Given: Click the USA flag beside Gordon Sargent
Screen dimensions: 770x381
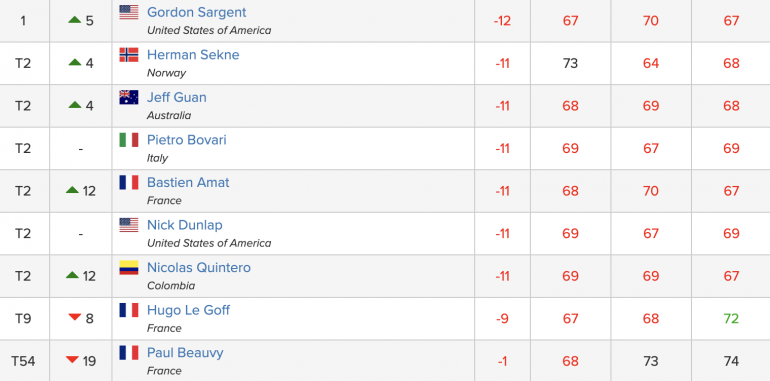Looking at the screenshot, I should pos(129,12).
